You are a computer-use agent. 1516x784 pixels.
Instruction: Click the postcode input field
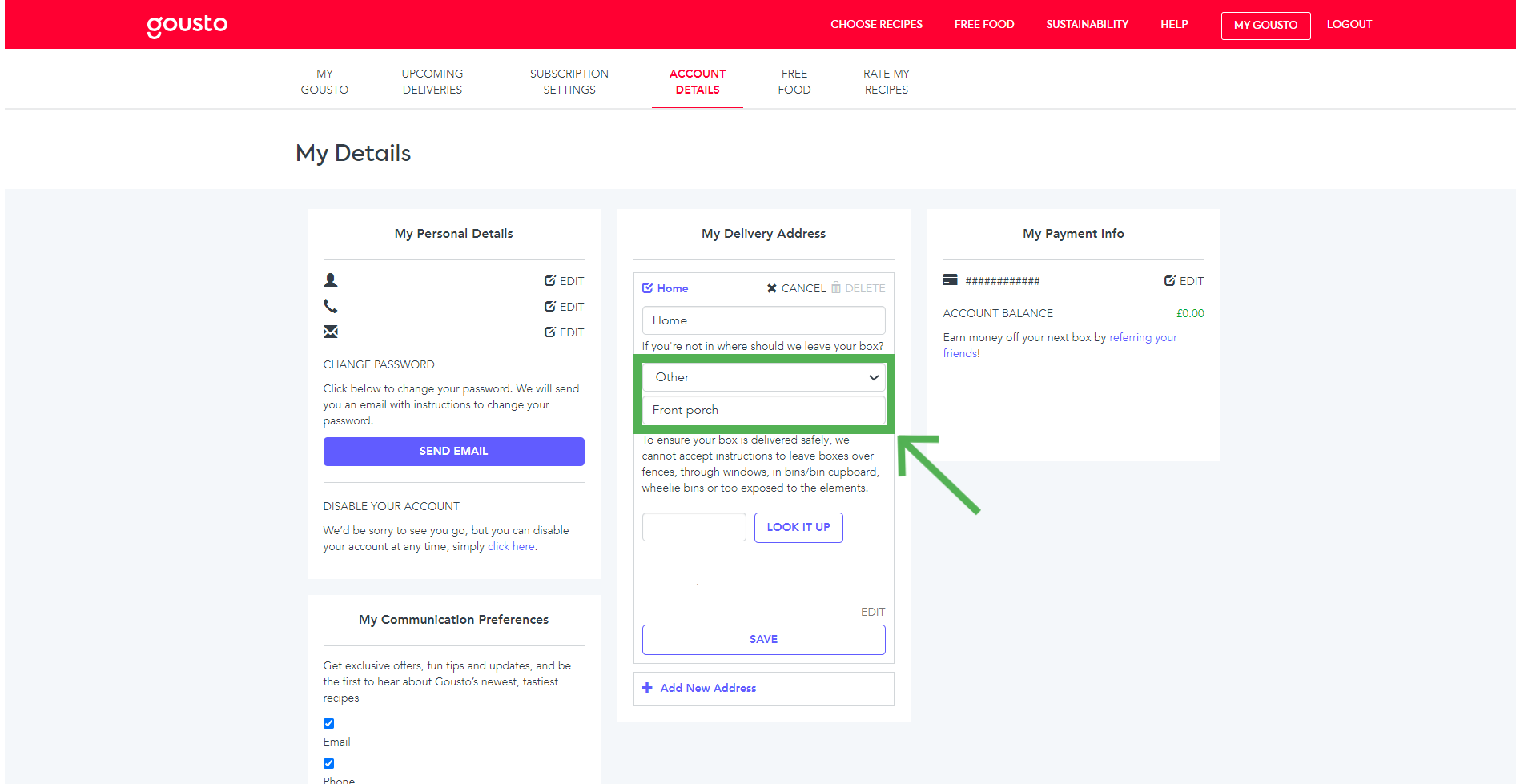click(694, 527)
